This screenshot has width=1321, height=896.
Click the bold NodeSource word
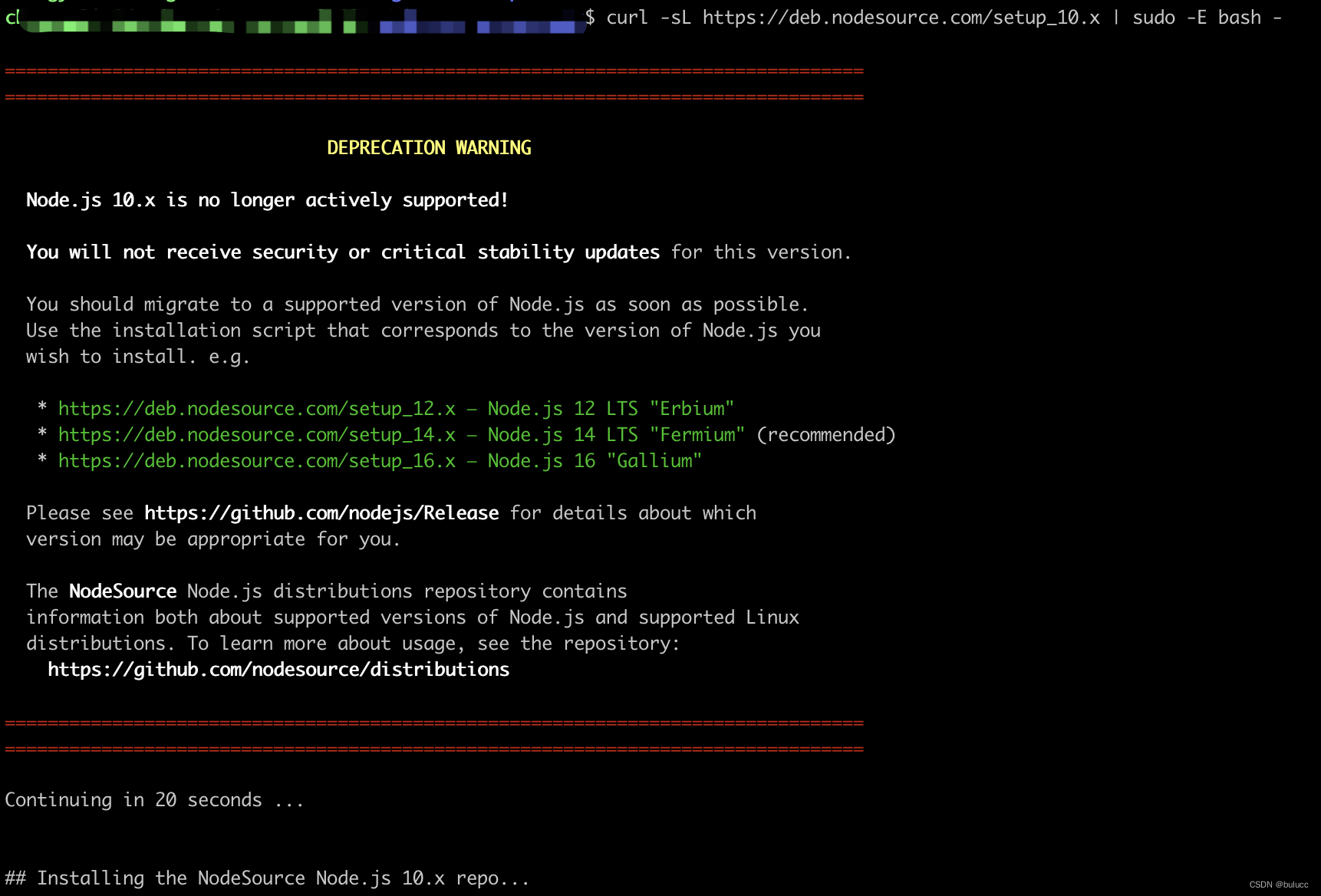pos(123,591)
